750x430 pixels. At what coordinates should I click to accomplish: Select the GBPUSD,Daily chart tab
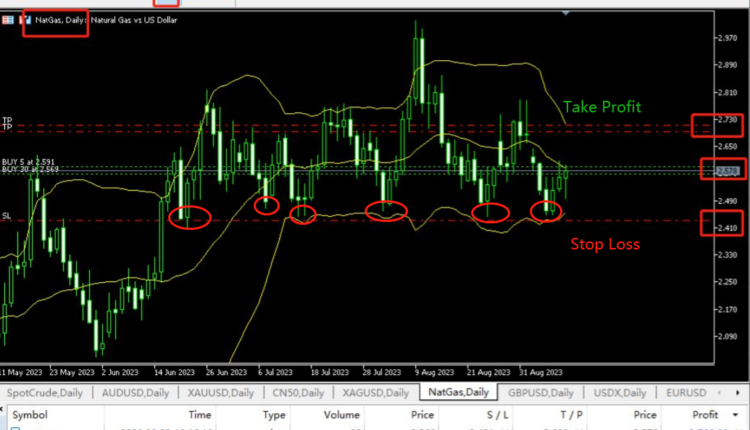pos(540,393)
